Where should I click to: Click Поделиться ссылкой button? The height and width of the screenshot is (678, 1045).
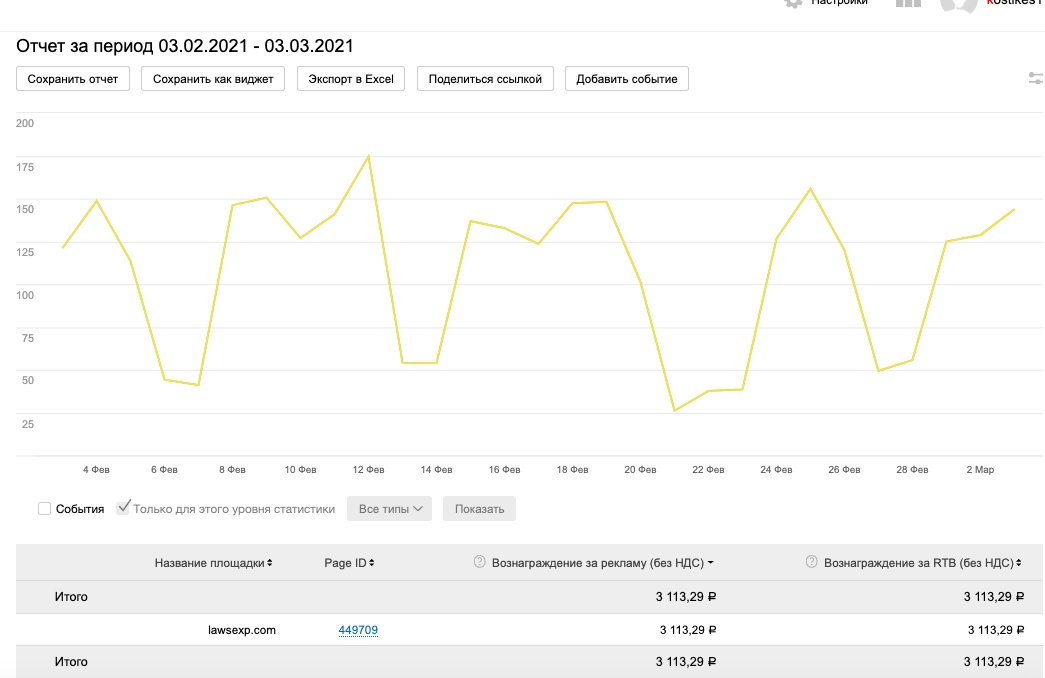(x=485, y=79)
